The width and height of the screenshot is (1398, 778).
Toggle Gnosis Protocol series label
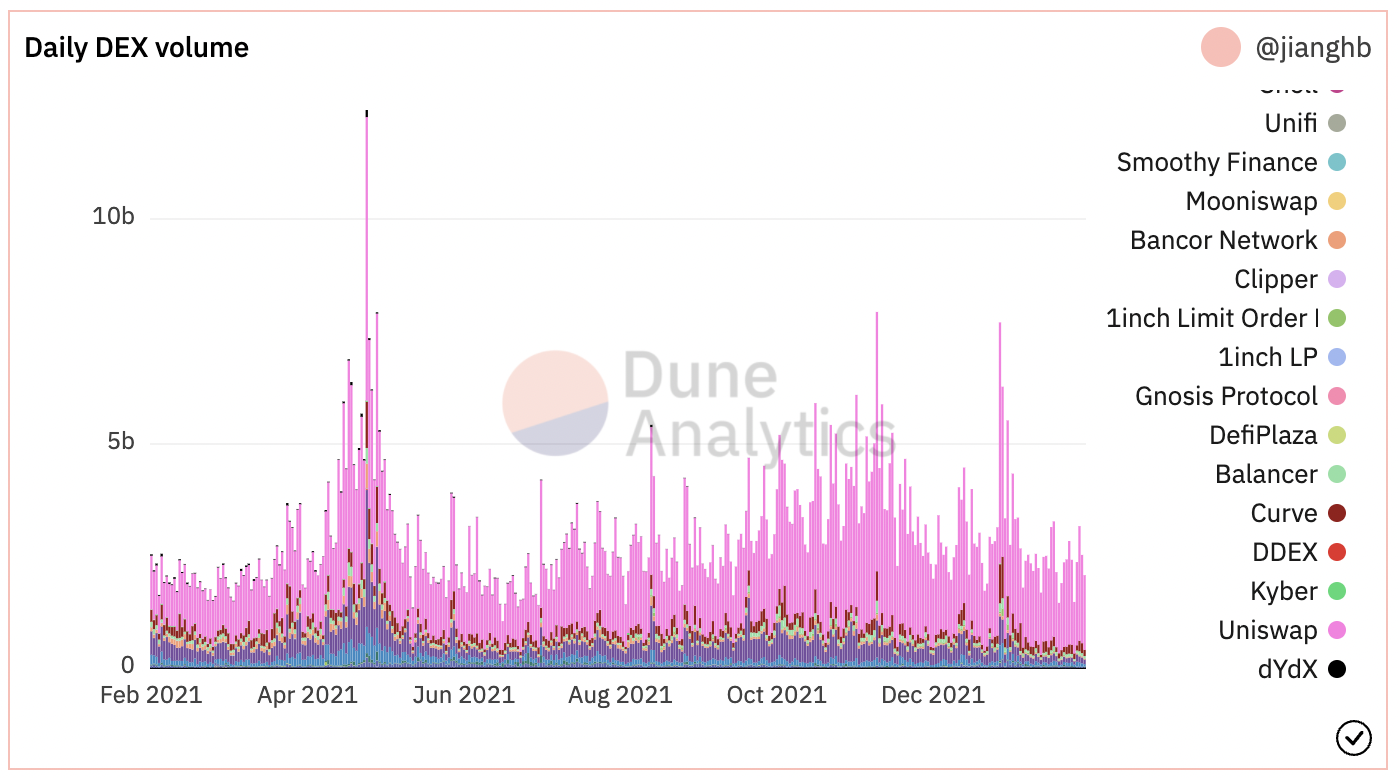point(1227,397)
